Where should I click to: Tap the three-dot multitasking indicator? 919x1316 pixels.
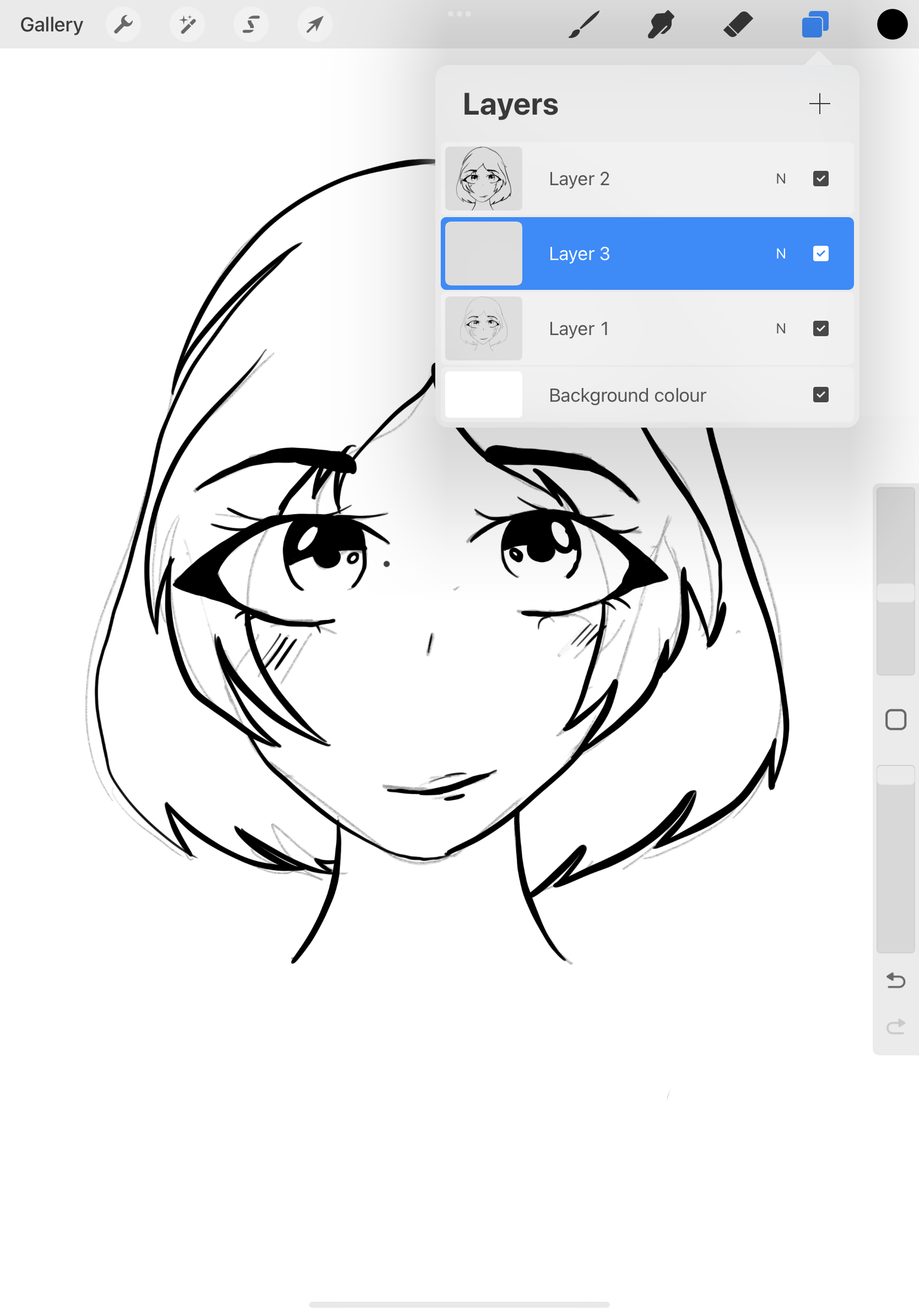[x=459, y=14]
